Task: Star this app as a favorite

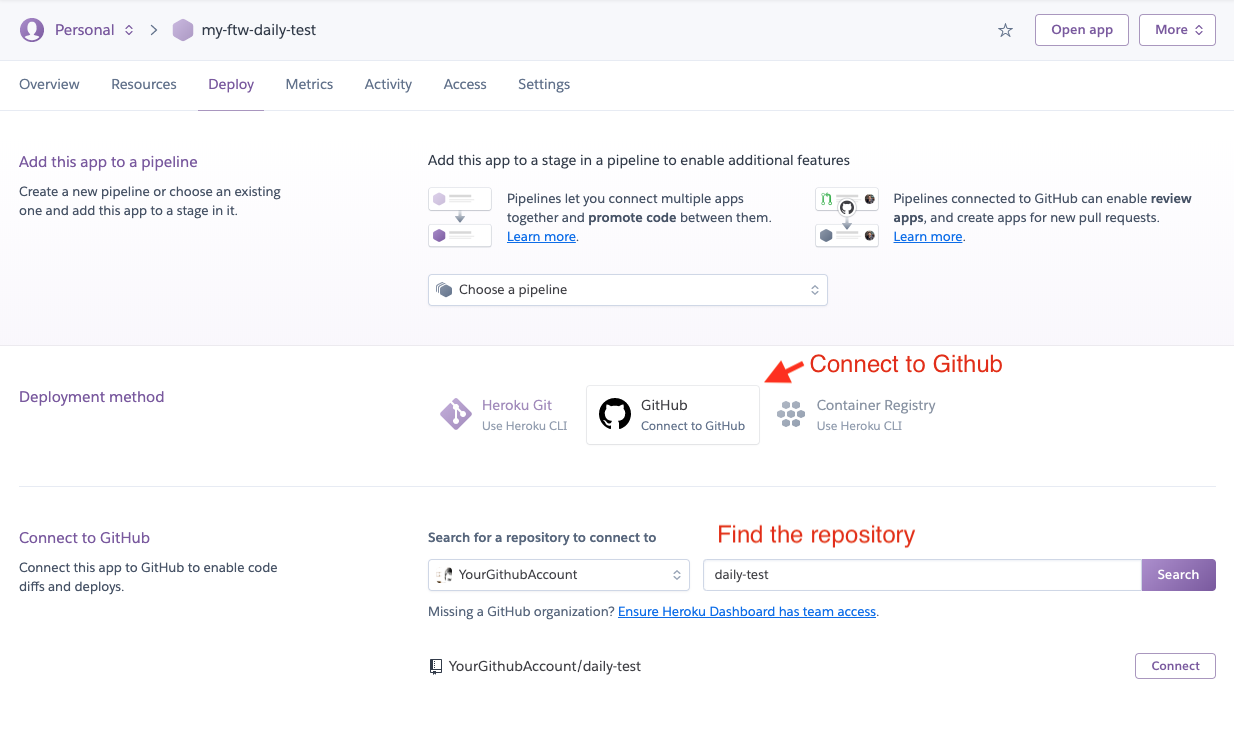Action: [1005, 30]
